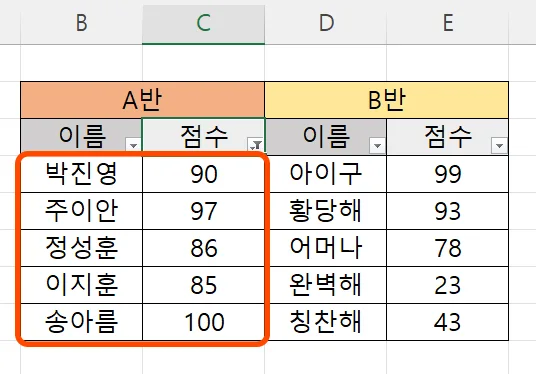Select the cell containing 박진영
This screenshot has height=374, width=536.
click(x=81, y=174)
